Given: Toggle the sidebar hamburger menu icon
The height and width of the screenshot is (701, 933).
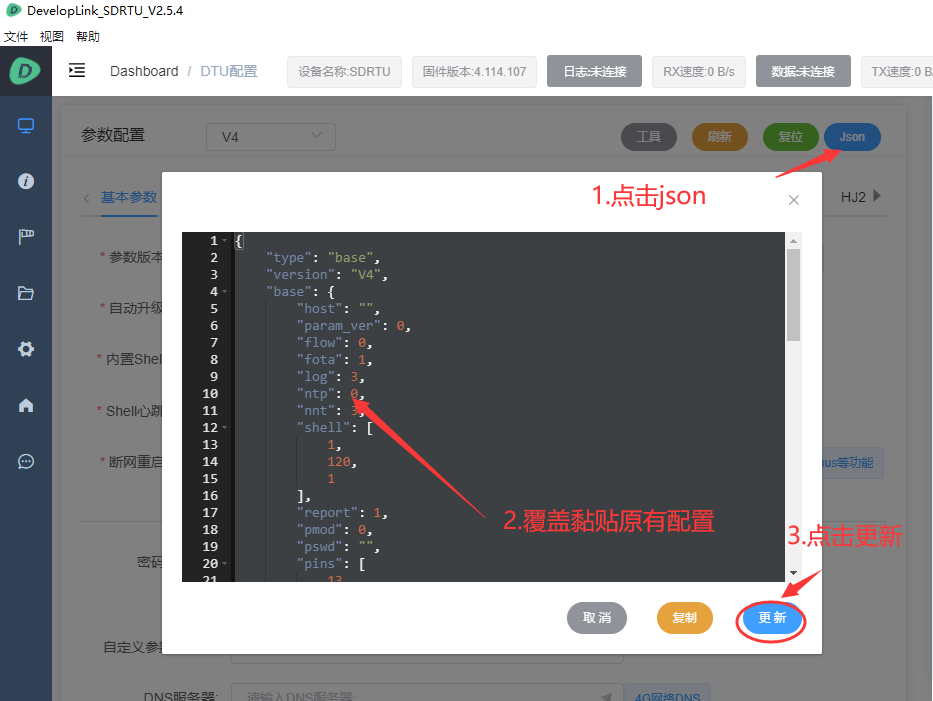Looking at the screenshot, I should [x=77, y=70].
